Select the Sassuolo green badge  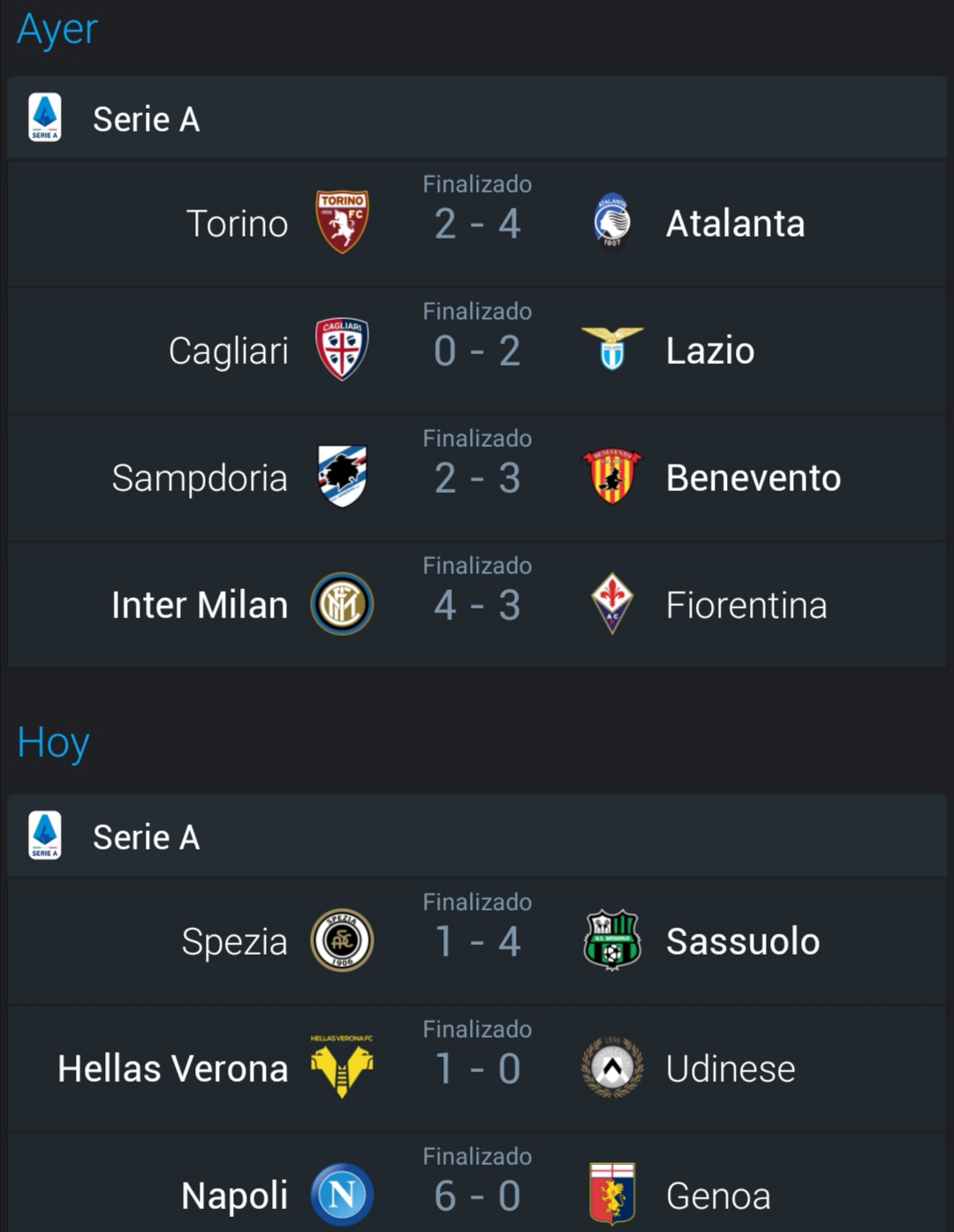pyautogui.click(x=612, y=941)
